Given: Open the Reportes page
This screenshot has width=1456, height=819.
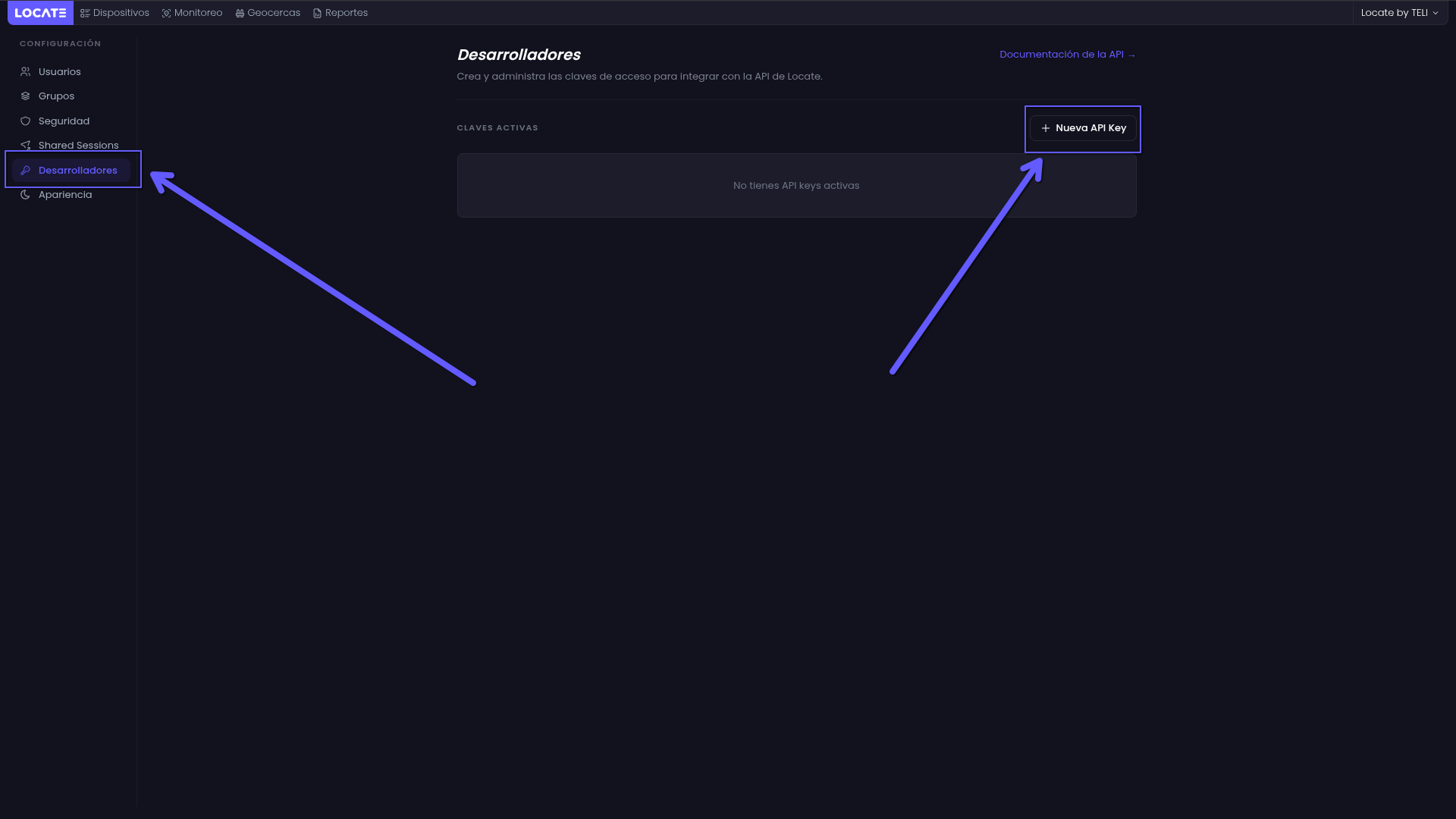Looking at the screenshot, I should tap(346, 13).
